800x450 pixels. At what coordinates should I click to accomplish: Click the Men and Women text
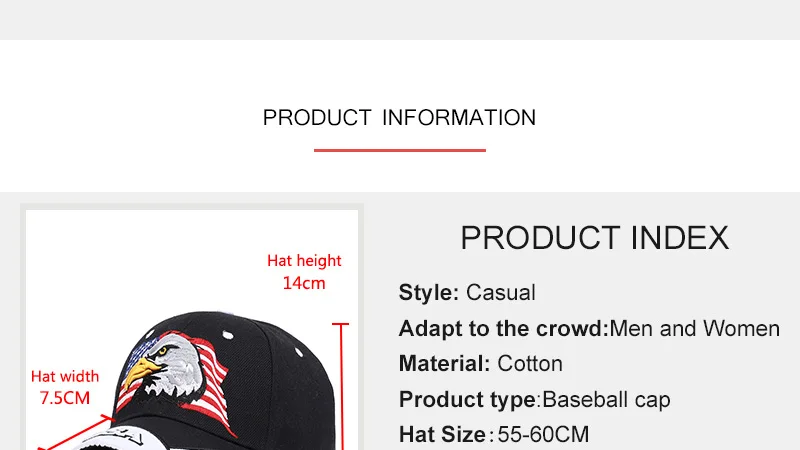[694, 329]
